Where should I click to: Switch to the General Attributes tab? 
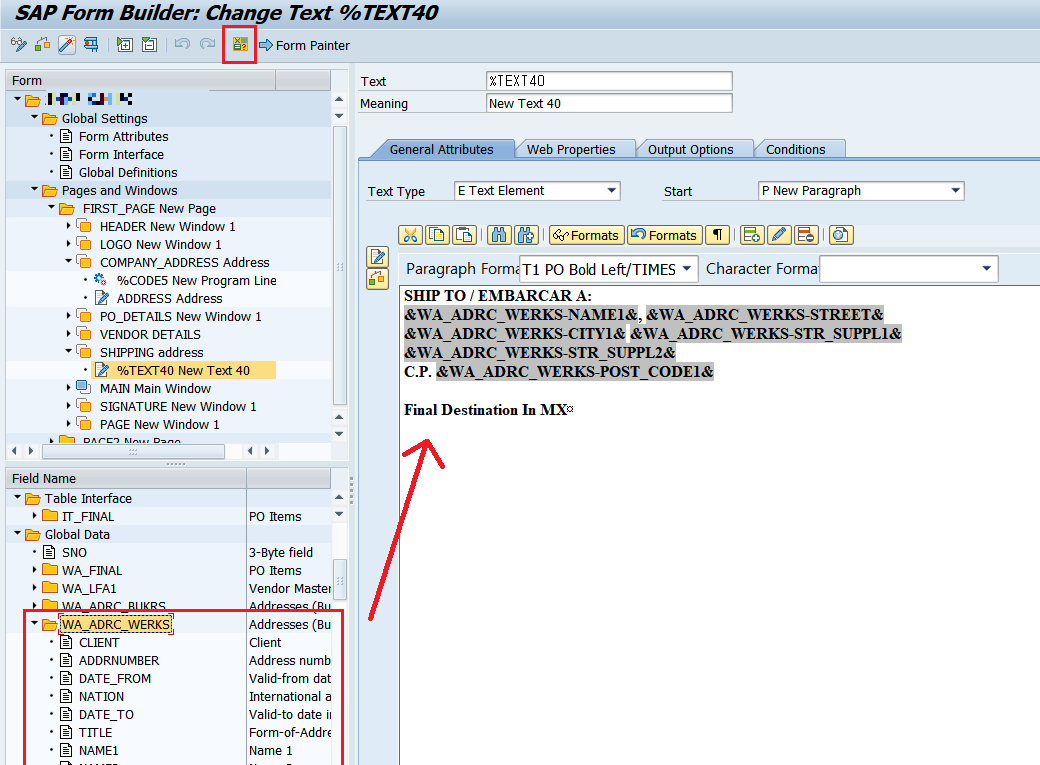click(442, 149)
